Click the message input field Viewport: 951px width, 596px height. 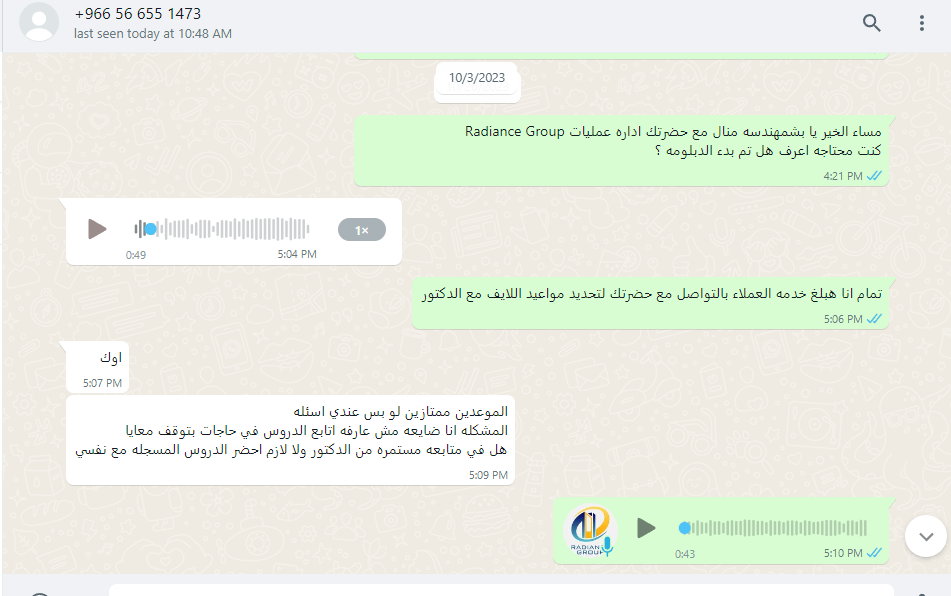click(x=500, y=590)
